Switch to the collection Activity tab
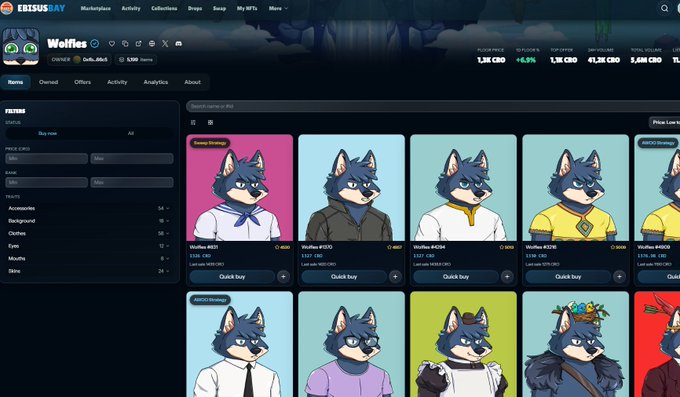The height and width of the screenshot is (397, 680). 117,82
